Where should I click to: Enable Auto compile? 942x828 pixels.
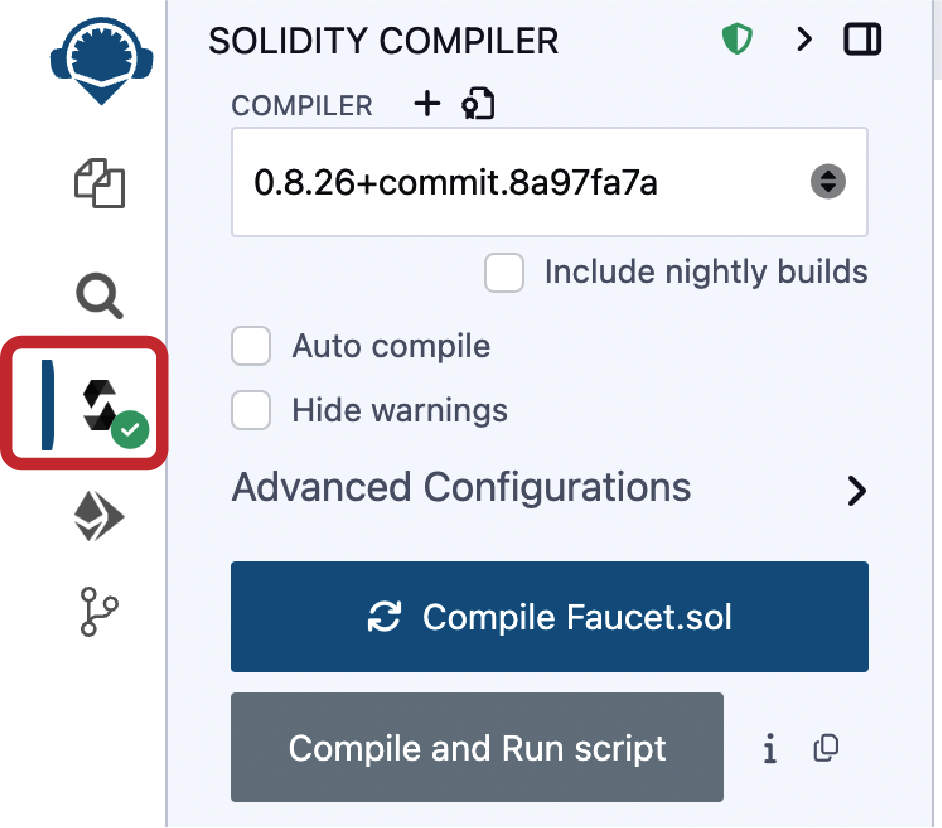[x=251, y=346]
